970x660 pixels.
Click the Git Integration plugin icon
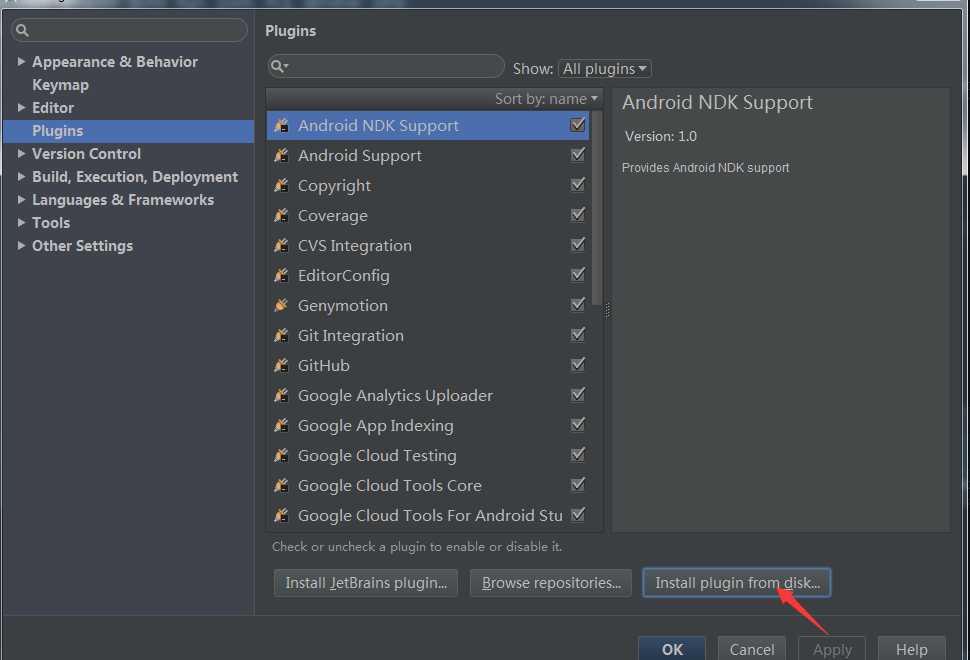(x=281, y=335)
